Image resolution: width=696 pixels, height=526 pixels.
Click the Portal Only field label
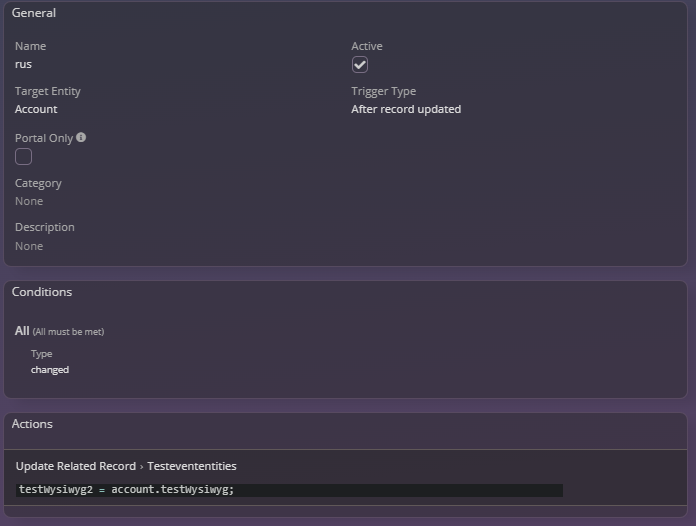[x=44, y=138]
